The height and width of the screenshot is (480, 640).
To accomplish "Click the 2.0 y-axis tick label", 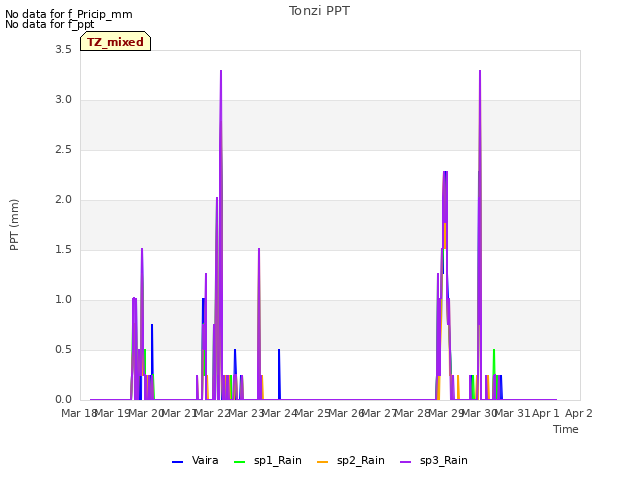I will (x=63, y=200).
